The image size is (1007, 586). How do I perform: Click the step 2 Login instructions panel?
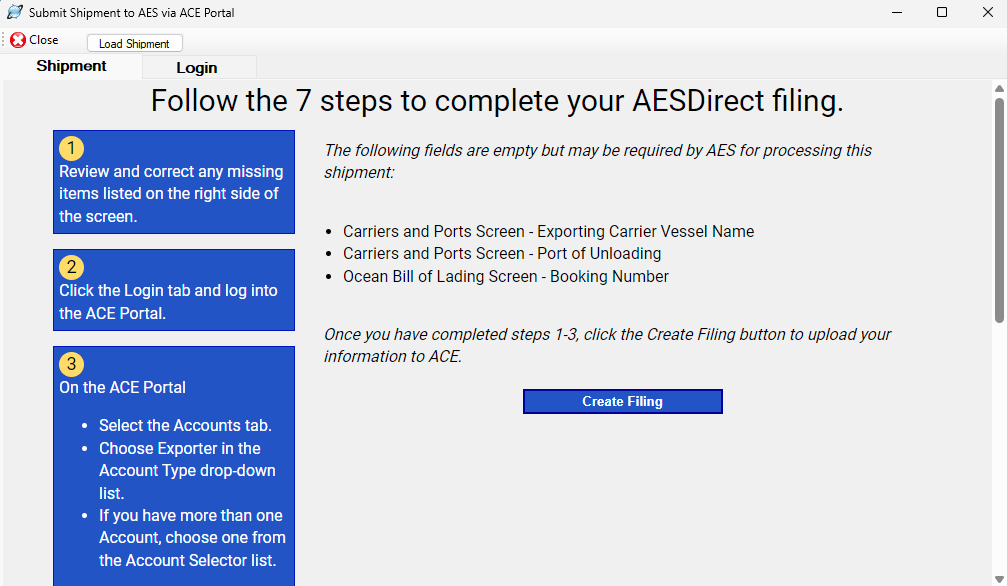click(173, 290)
